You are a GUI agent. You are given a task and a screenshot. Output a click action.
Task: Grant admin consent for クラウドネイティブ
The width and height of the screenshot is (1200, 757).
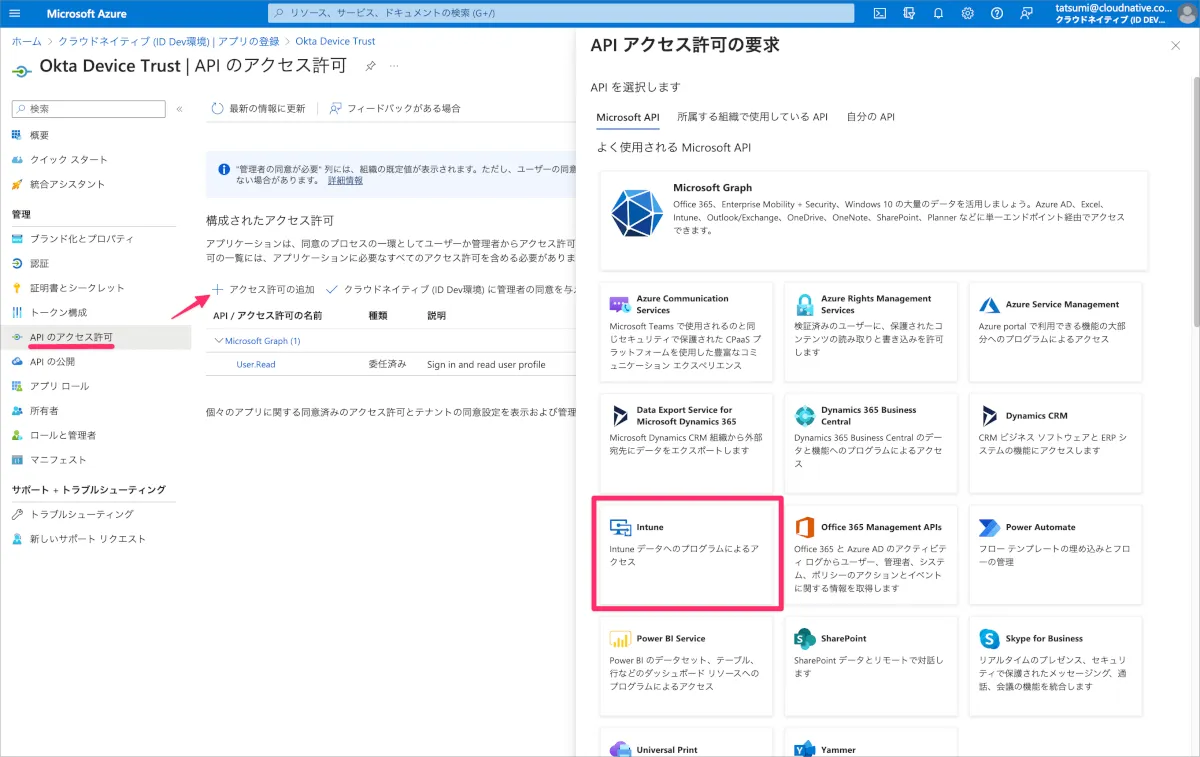(x=452, y=289)
